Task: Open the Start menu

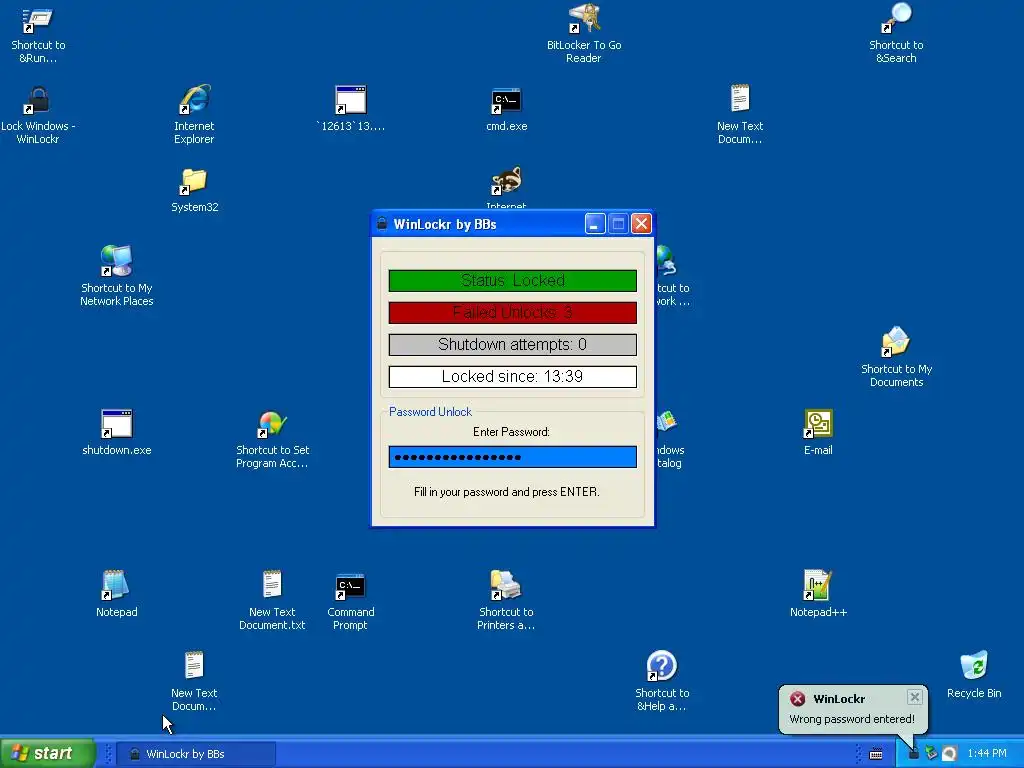Action: coord(48,754)
